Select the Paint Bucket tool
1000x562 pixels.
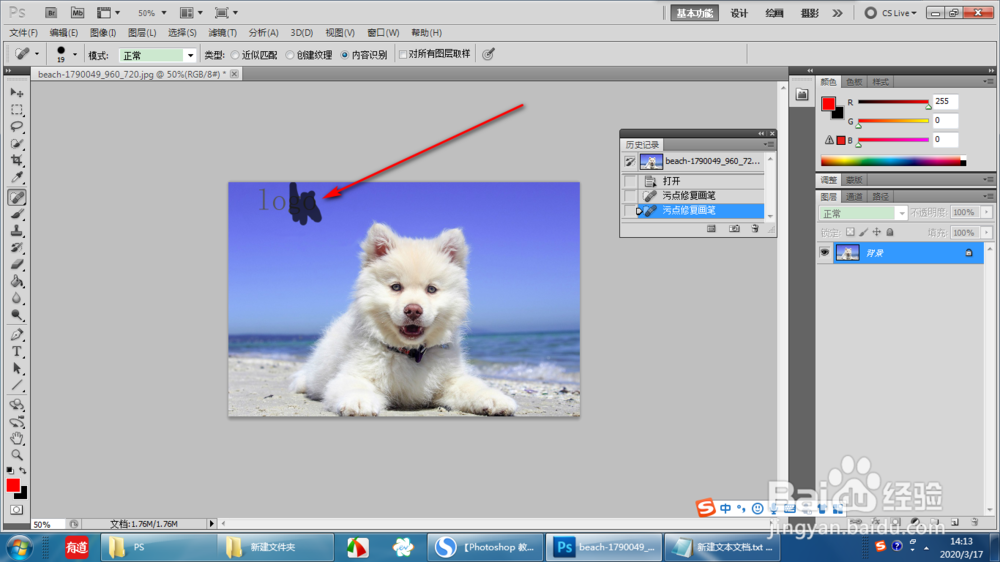coord(17,281)
